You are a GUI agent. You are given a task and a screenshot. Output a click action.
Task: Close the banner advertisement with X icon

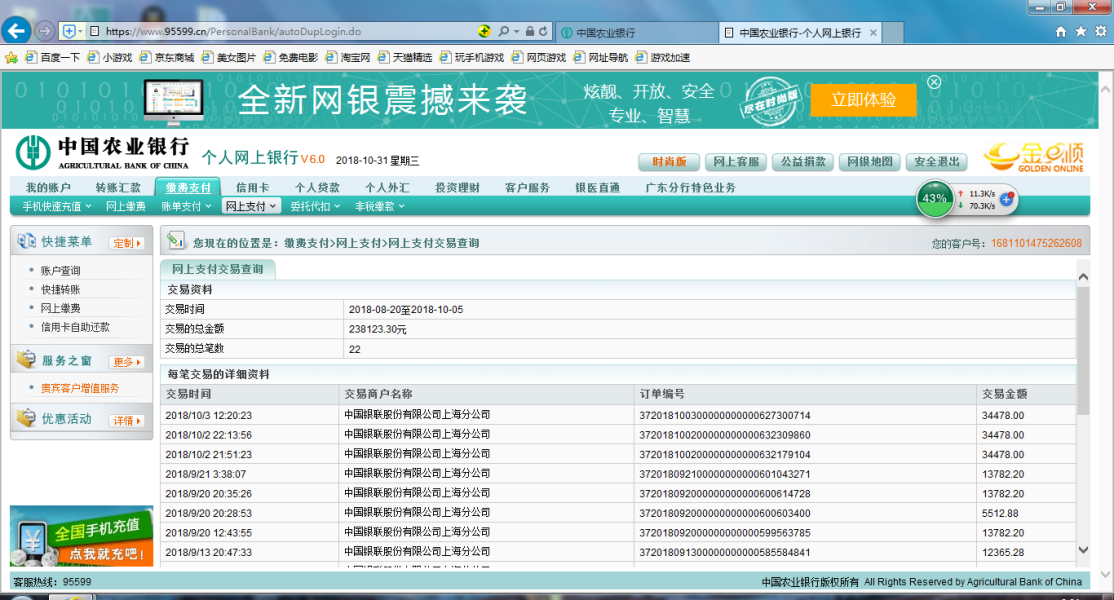coord(934,82)
